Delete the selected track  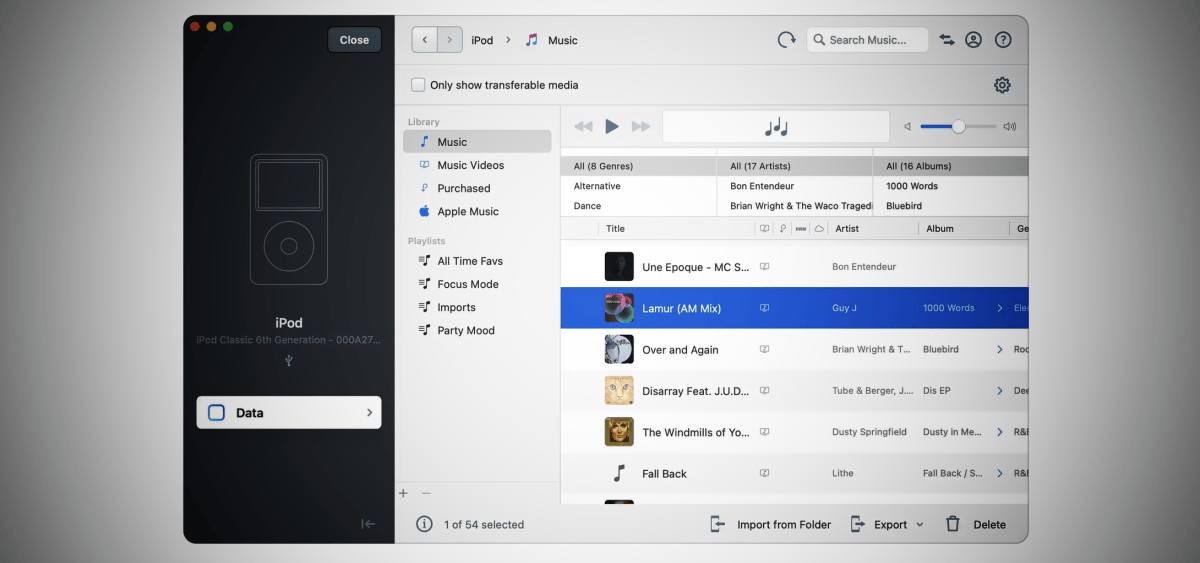[976, 524]
